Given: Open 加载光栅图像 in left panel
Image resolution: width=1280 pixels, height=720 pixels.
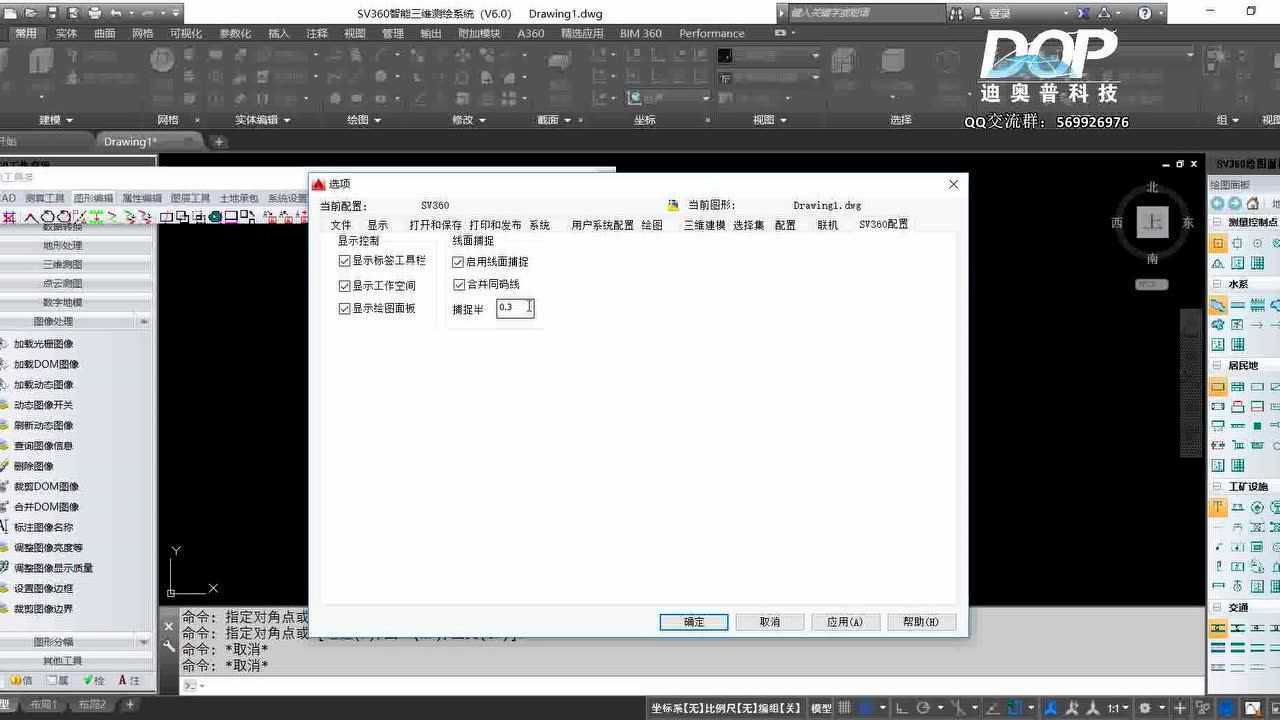Looking at the screenshot, I should [42, 344].
